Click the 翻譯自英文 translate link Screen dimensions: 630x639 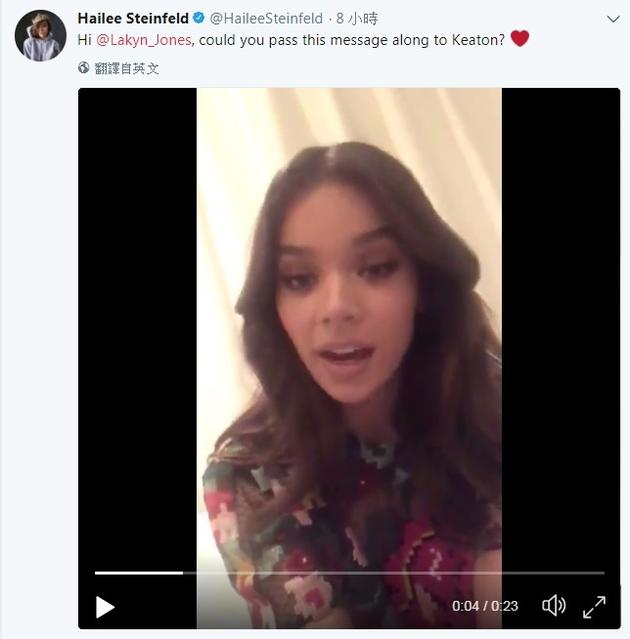point(126,68)
